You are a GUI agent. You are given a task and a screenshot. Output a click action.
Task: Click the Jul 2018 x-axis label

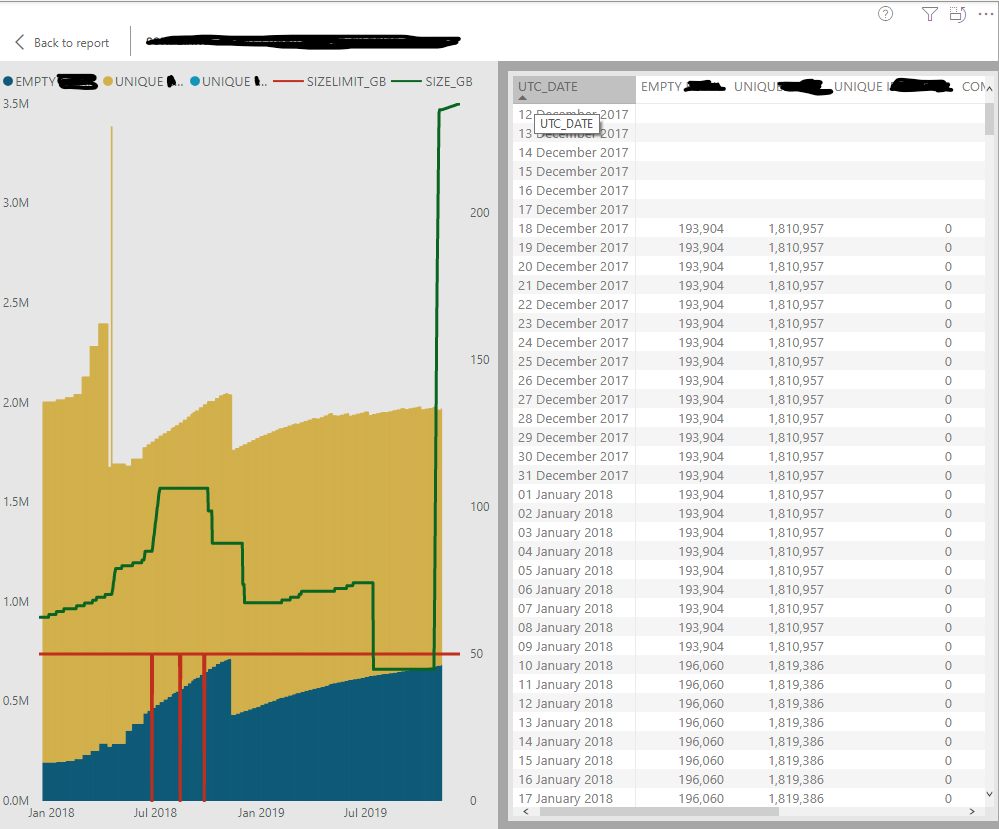pos(155,812)
